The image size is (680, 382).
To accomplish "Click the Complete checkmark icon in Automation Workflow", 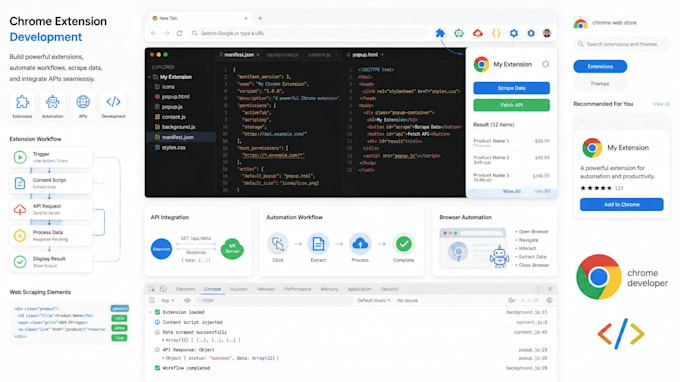I will 403,244.
